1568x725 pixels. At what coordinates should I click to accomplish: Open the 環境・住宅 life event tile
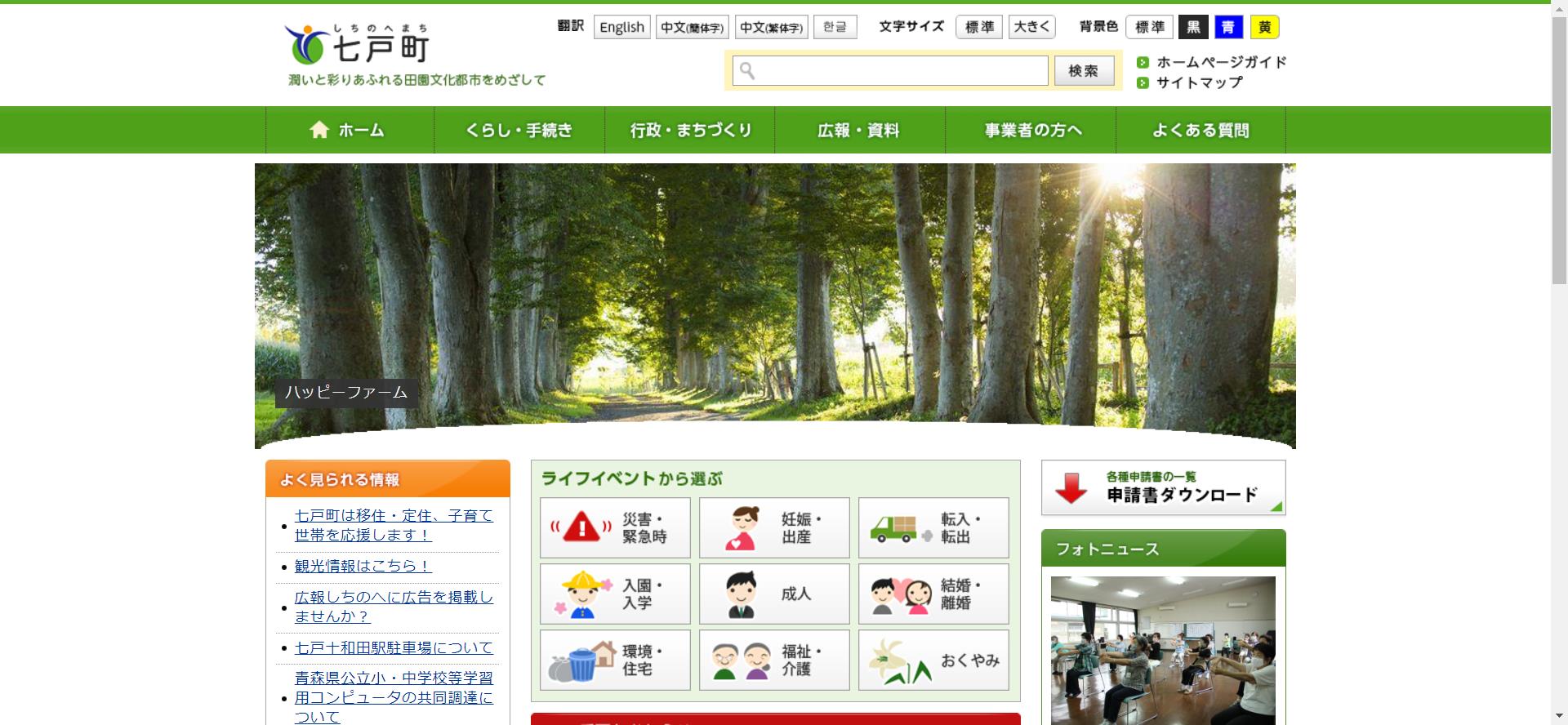[x=615, y=661]
